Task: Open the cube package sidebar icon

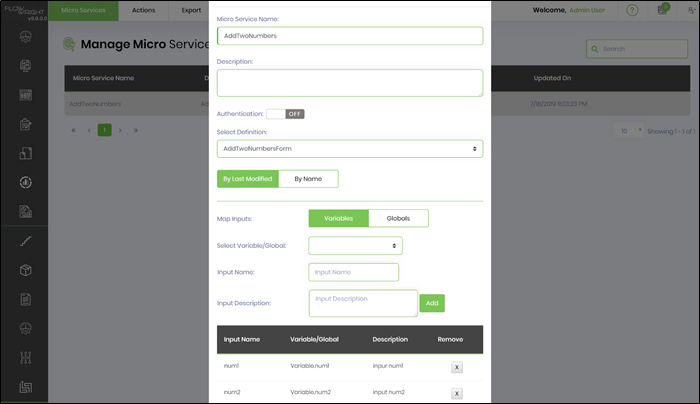Action: (25, 271)
